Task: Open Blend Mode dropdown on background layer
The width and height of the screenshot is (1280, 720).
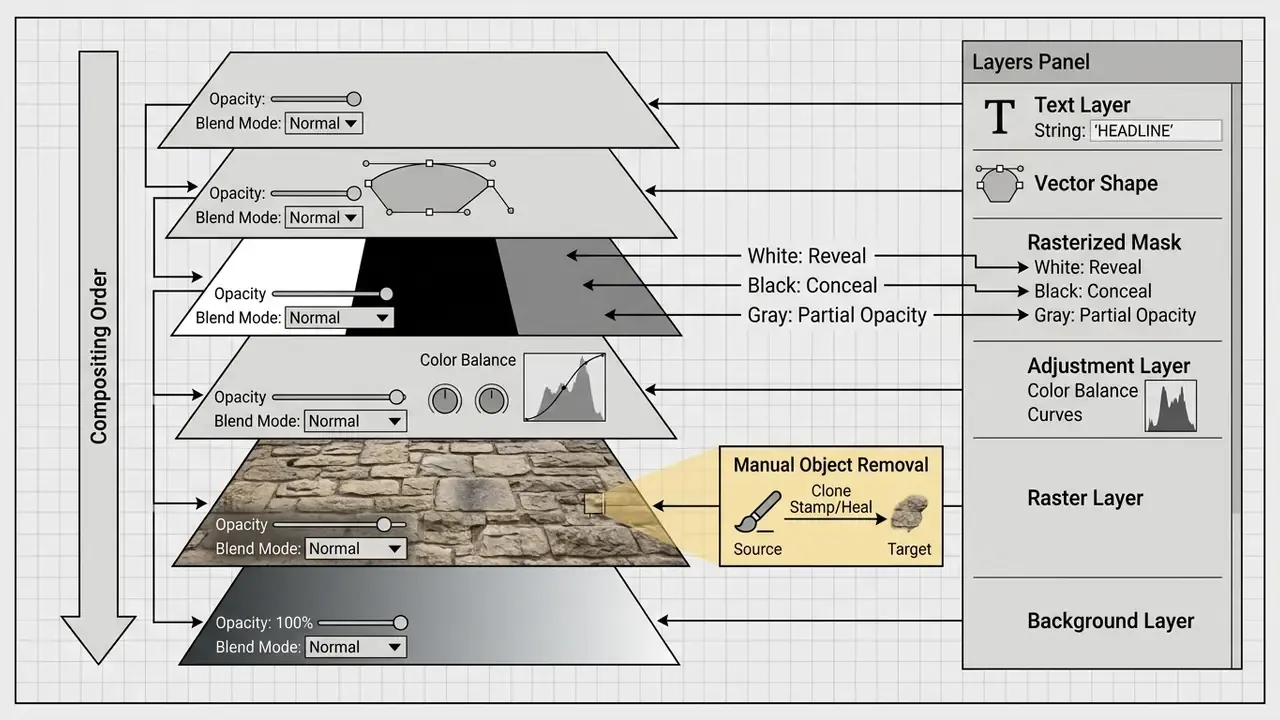Action: 355,647
